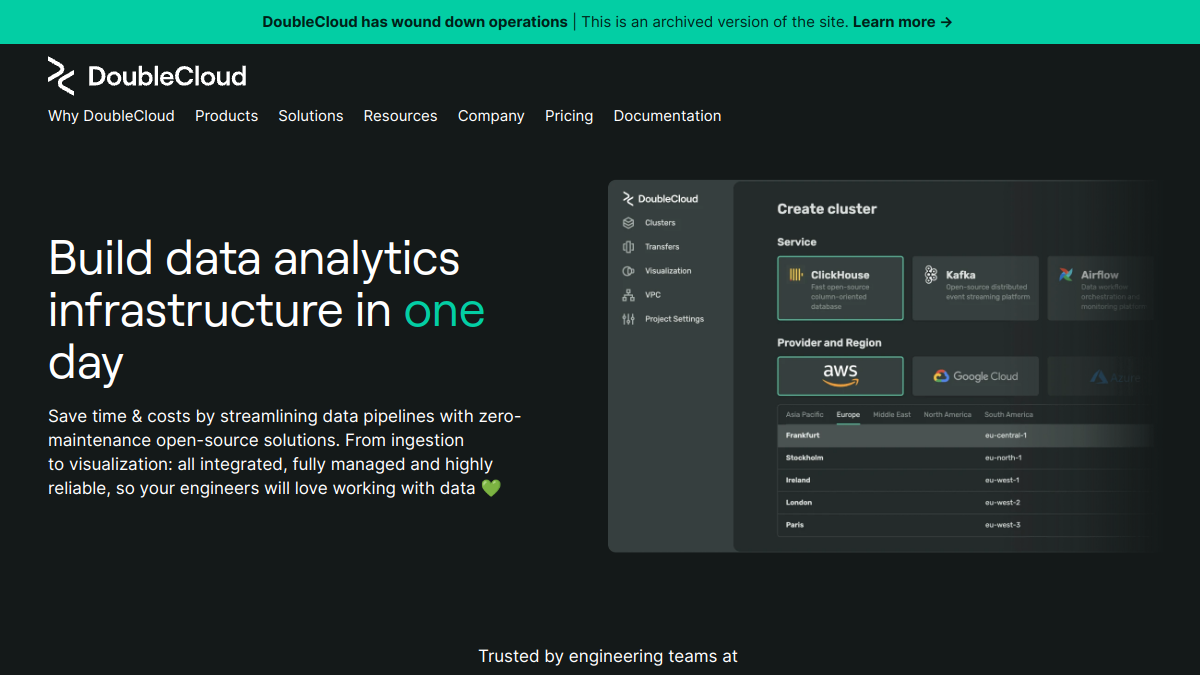The width and height of the screenshot is (1200, 675).
Task: Switch to the Asia Pacific region tab
Action: coord(805,415)
